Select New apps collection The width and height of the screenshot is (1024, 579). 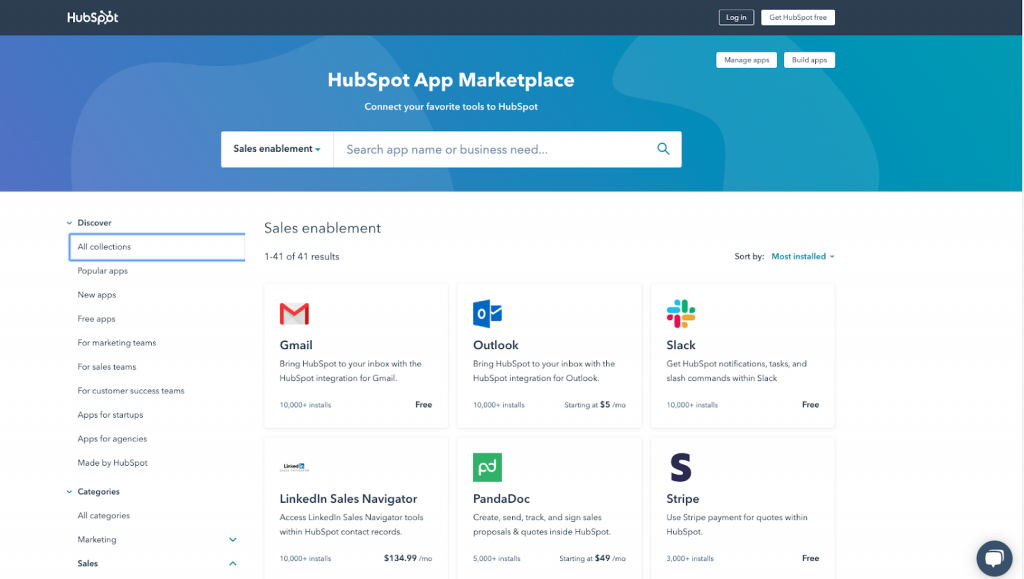pos(97,295)
